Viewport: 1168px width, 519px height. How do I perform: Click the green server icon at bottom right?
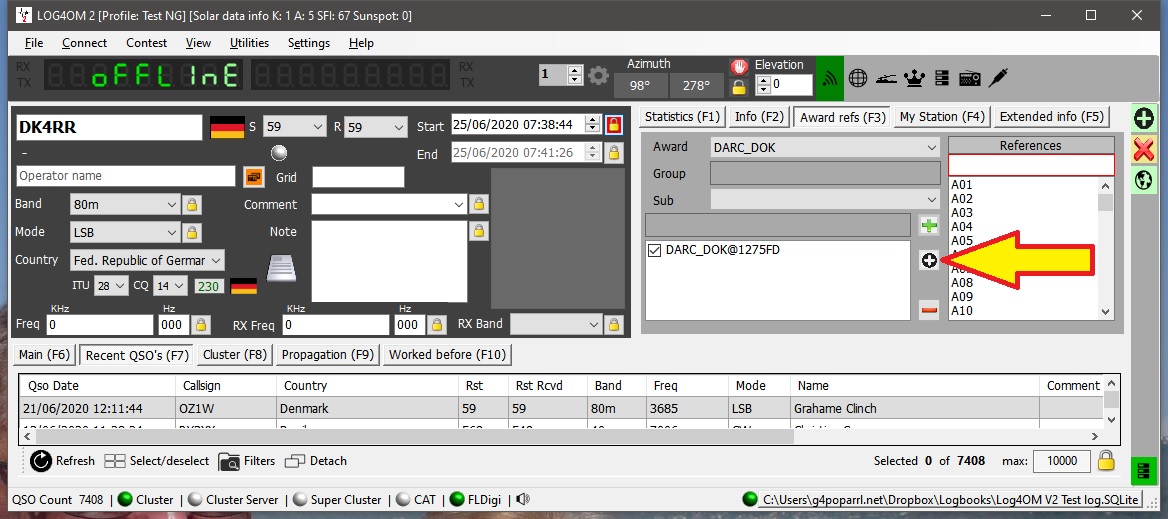coord(1141,472)
